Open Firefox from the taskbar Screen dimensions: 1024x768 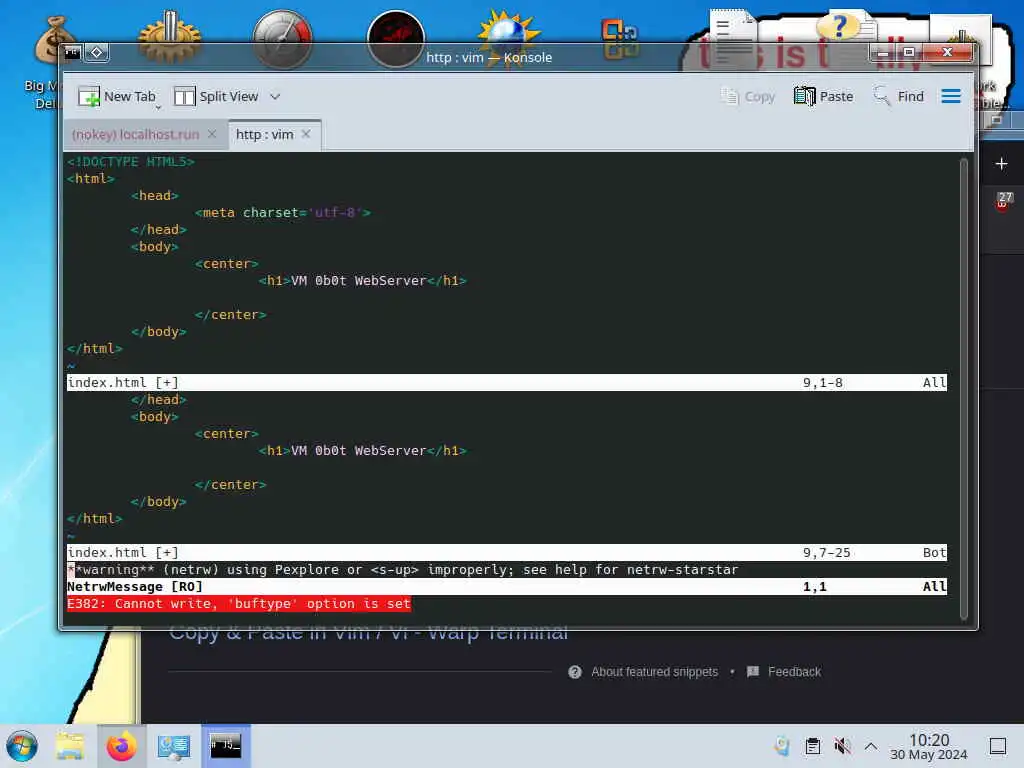click(121, 746)
